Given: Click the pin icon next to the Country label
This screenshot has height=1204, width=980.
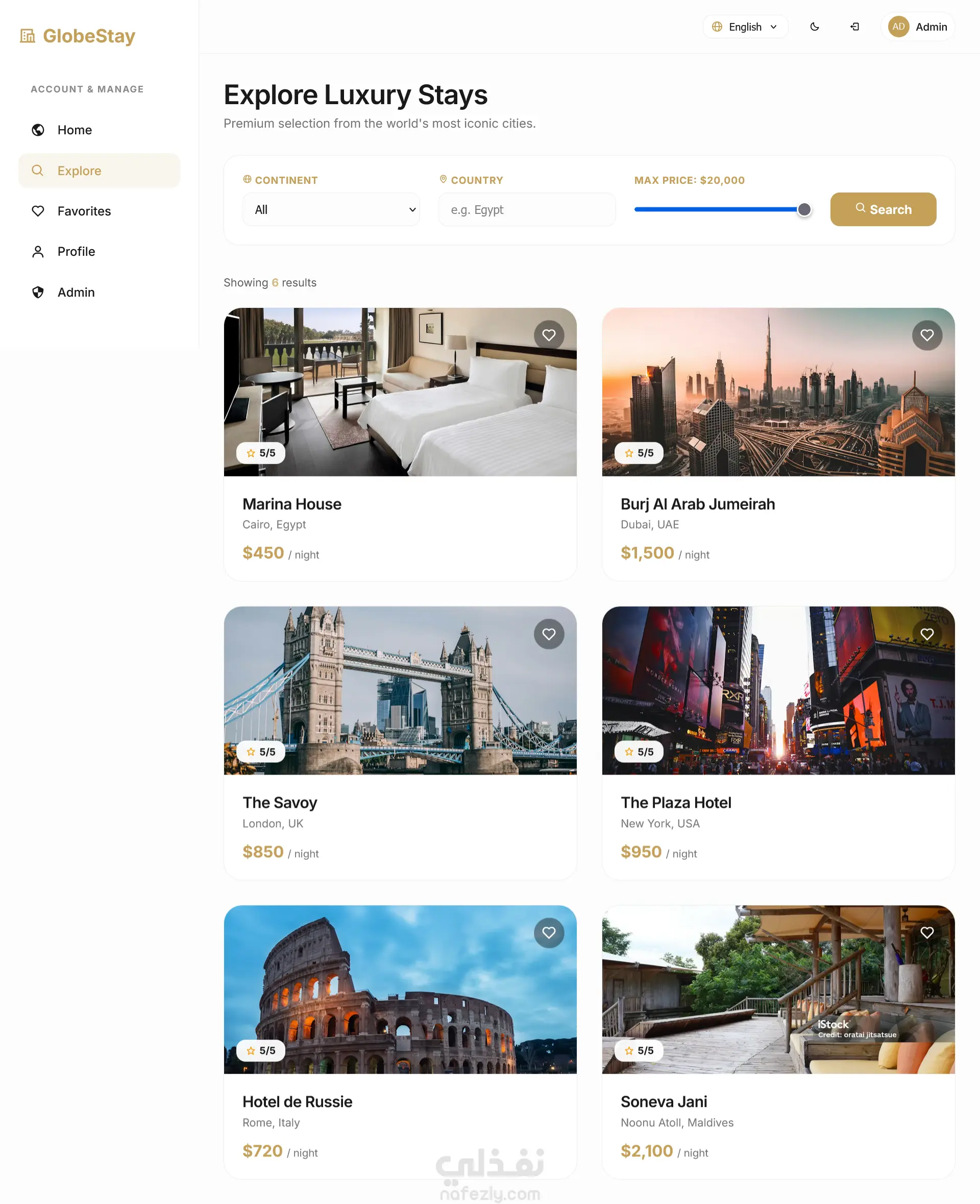Looking at the screenshot, I should click(x=443, y=179).
